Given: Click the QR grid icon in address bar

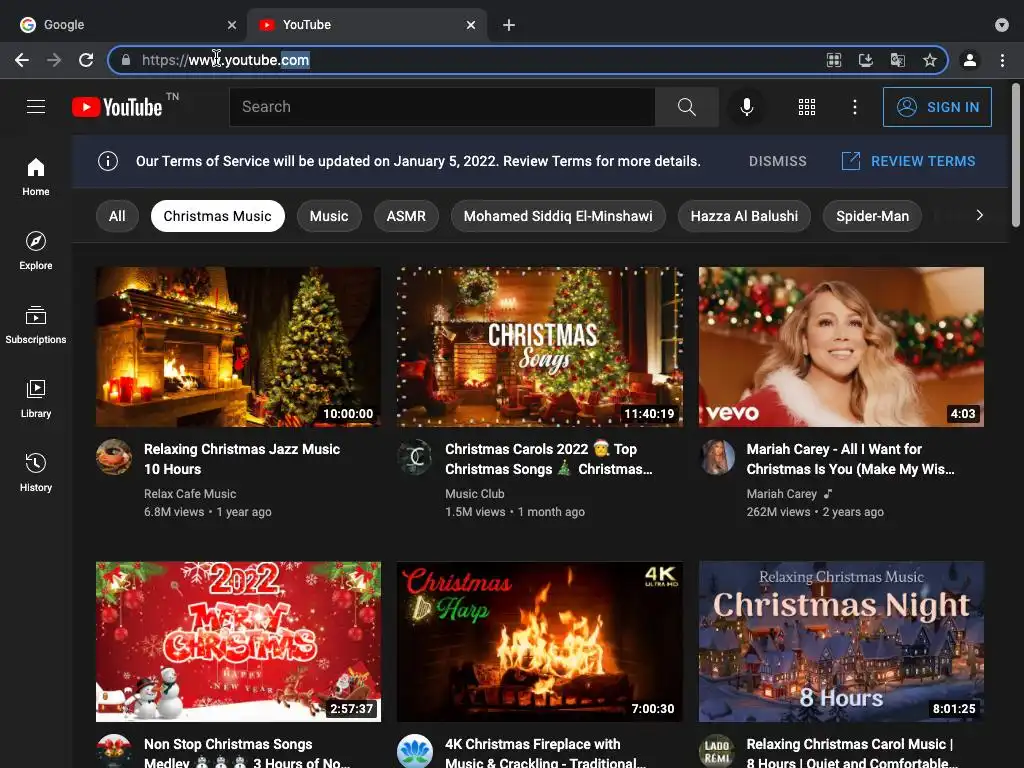Looking at the screenshot, I should point(834,60).
